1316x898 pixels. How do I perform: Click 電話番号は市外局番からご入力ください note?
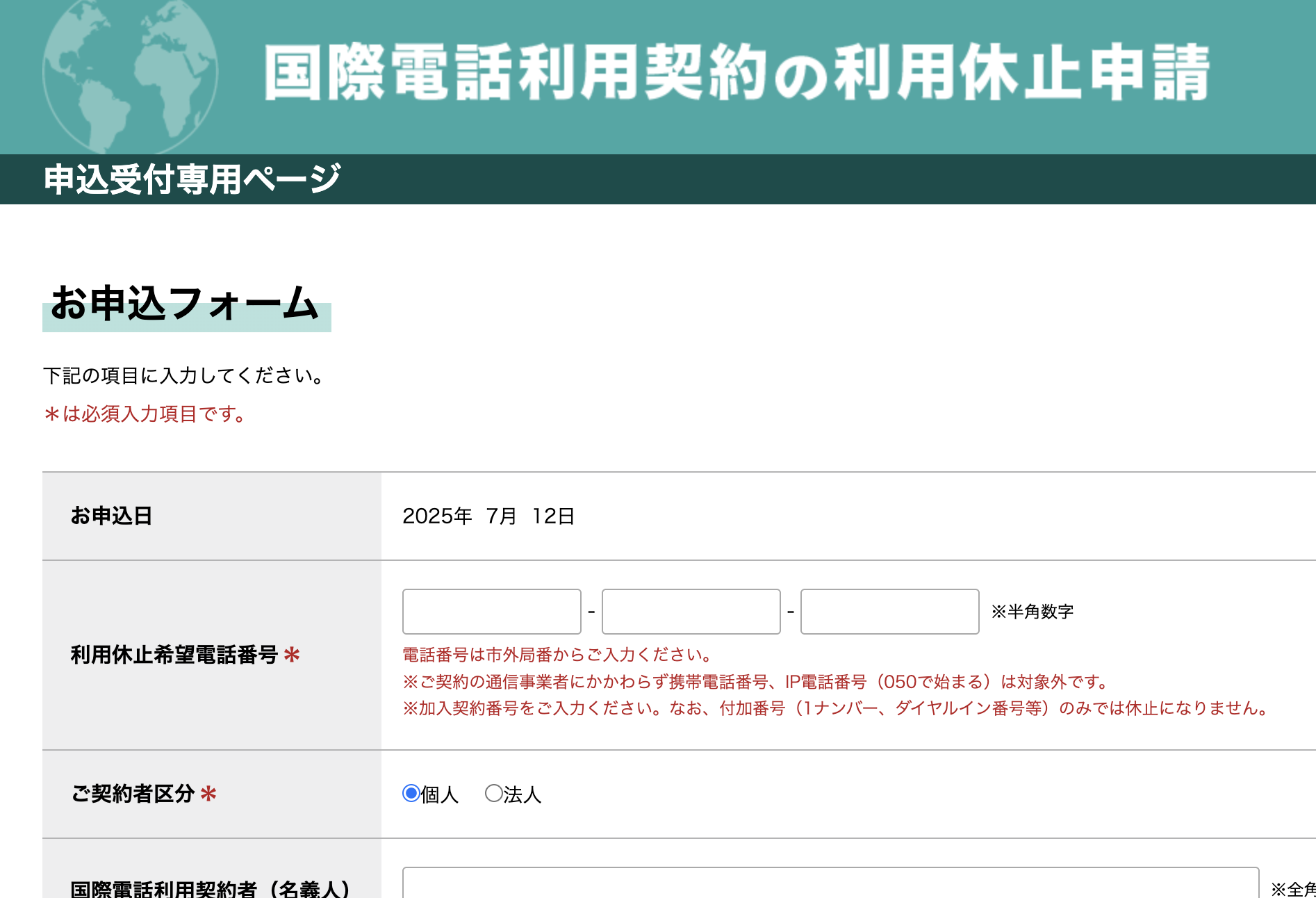coord(559,655)
